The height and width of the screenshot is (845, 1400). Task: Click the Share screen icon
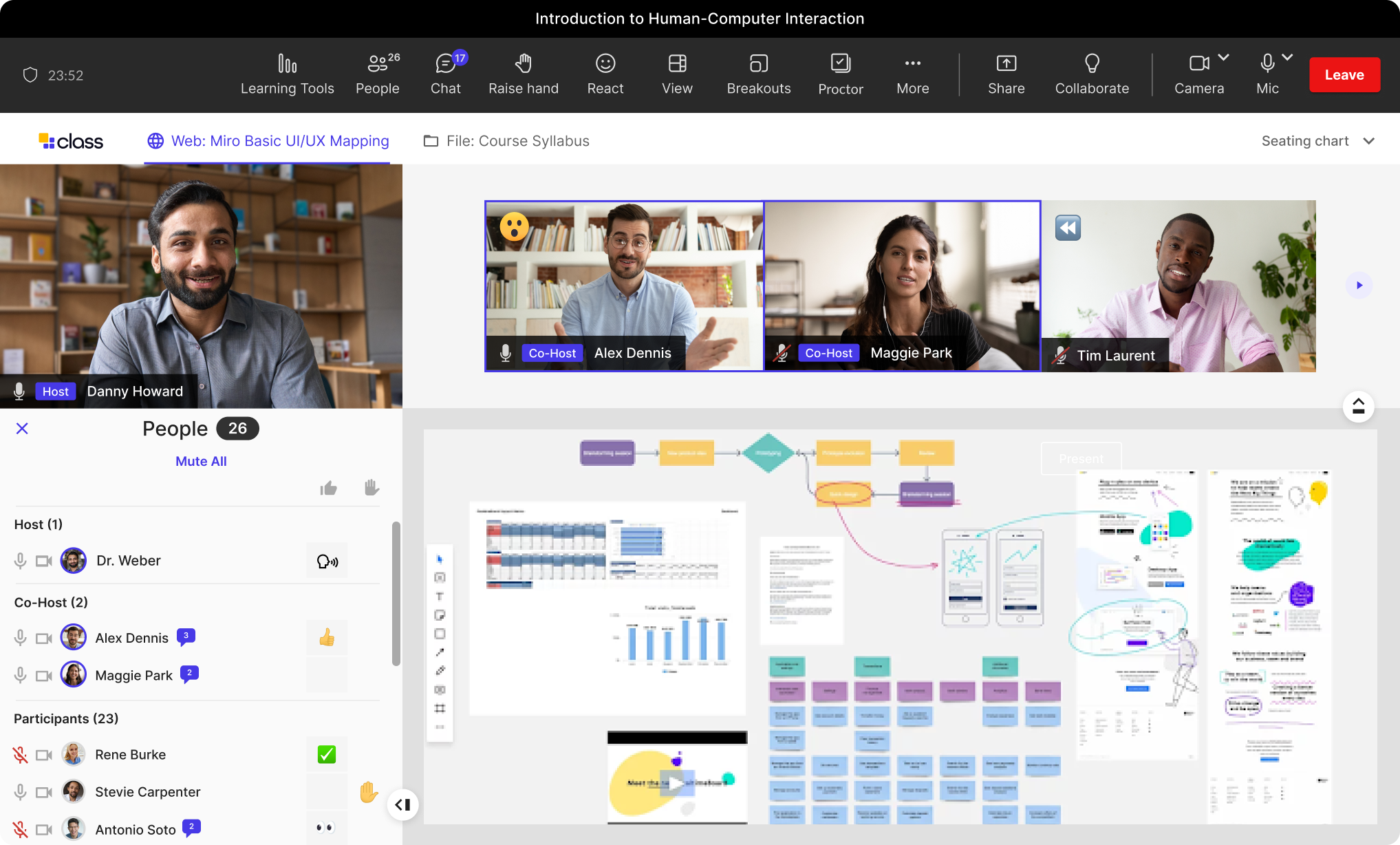pyautogui.click(x=1006, y=64)
